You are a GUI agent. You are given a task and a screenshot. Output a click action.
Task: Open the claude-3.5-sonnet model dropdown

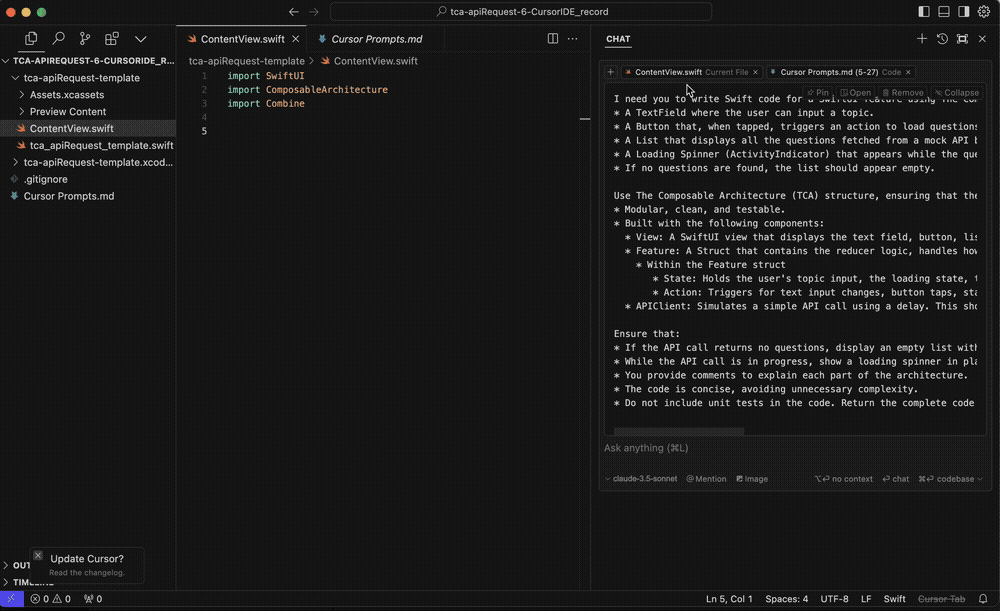(641, 479)
